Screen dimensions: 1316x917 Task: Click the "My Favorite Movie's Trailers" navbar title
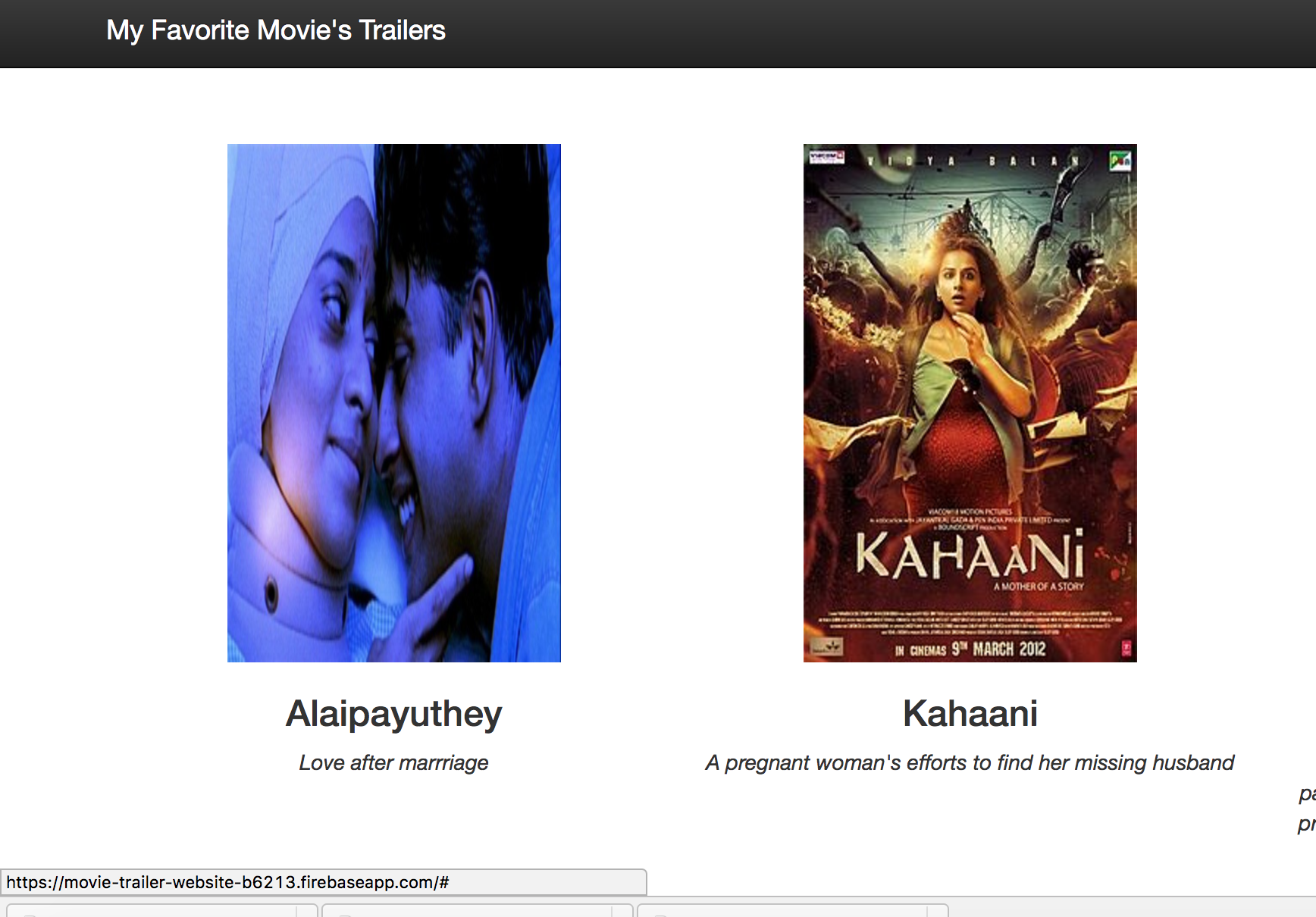[276, 30]
